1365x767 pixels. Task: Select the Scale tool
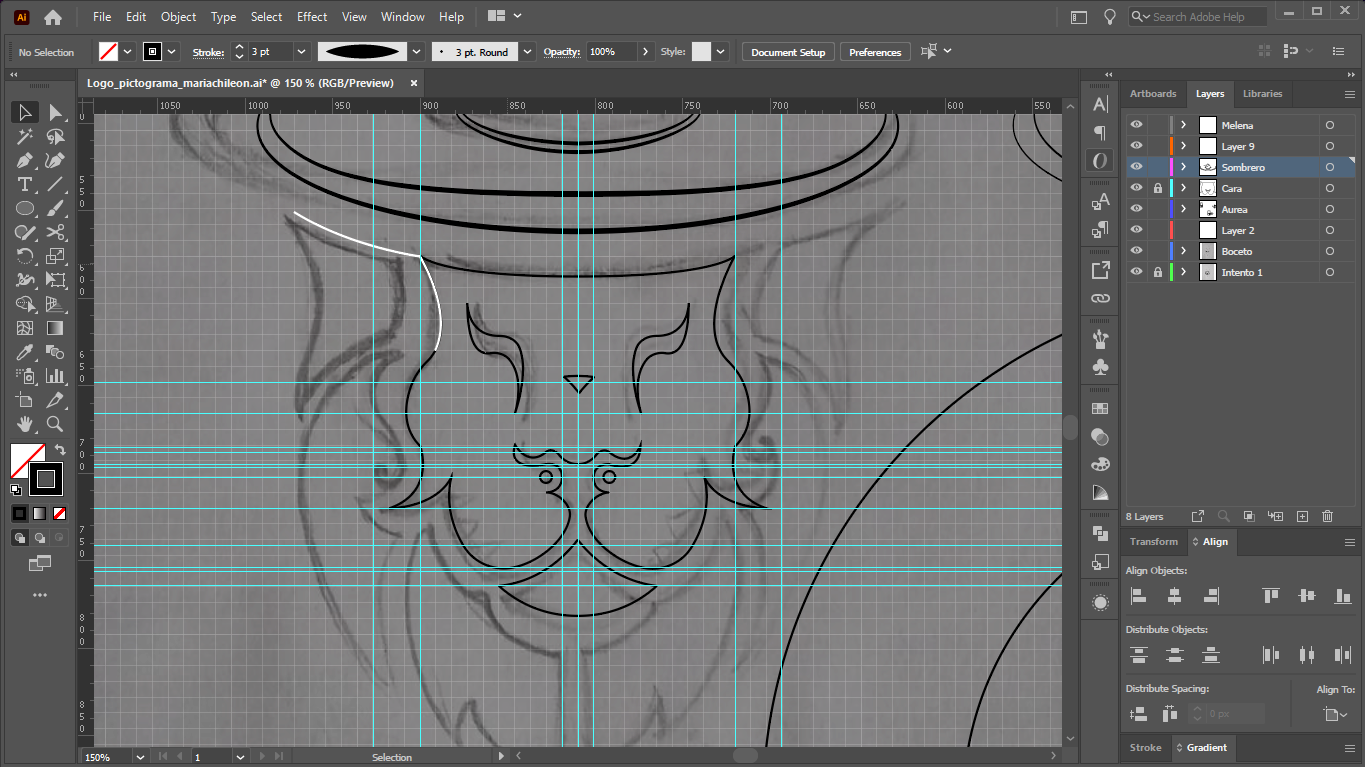coord(56,257)
